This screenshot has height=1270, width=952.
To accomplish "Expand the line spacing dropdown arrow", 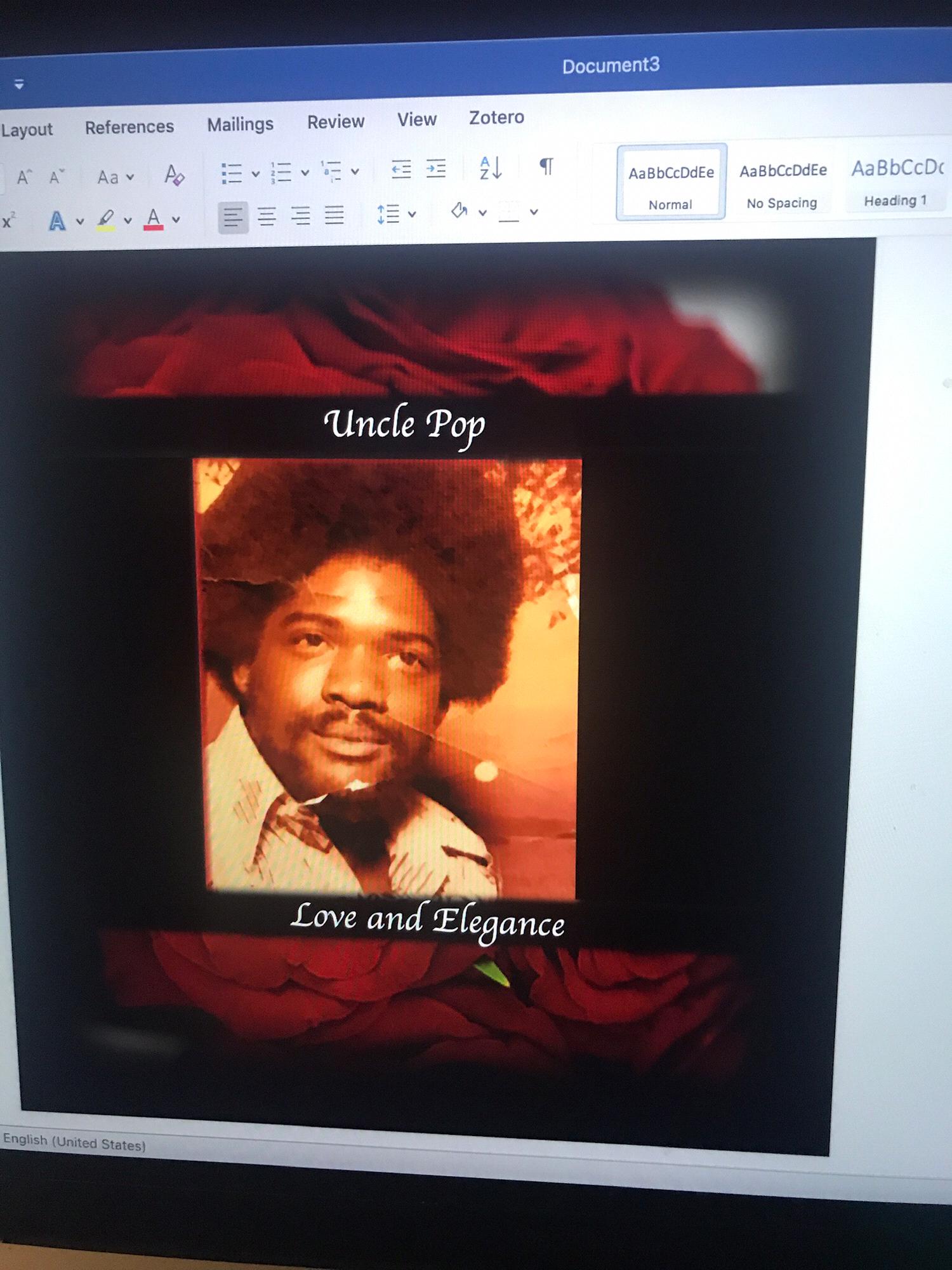I will tap(412, 214).
